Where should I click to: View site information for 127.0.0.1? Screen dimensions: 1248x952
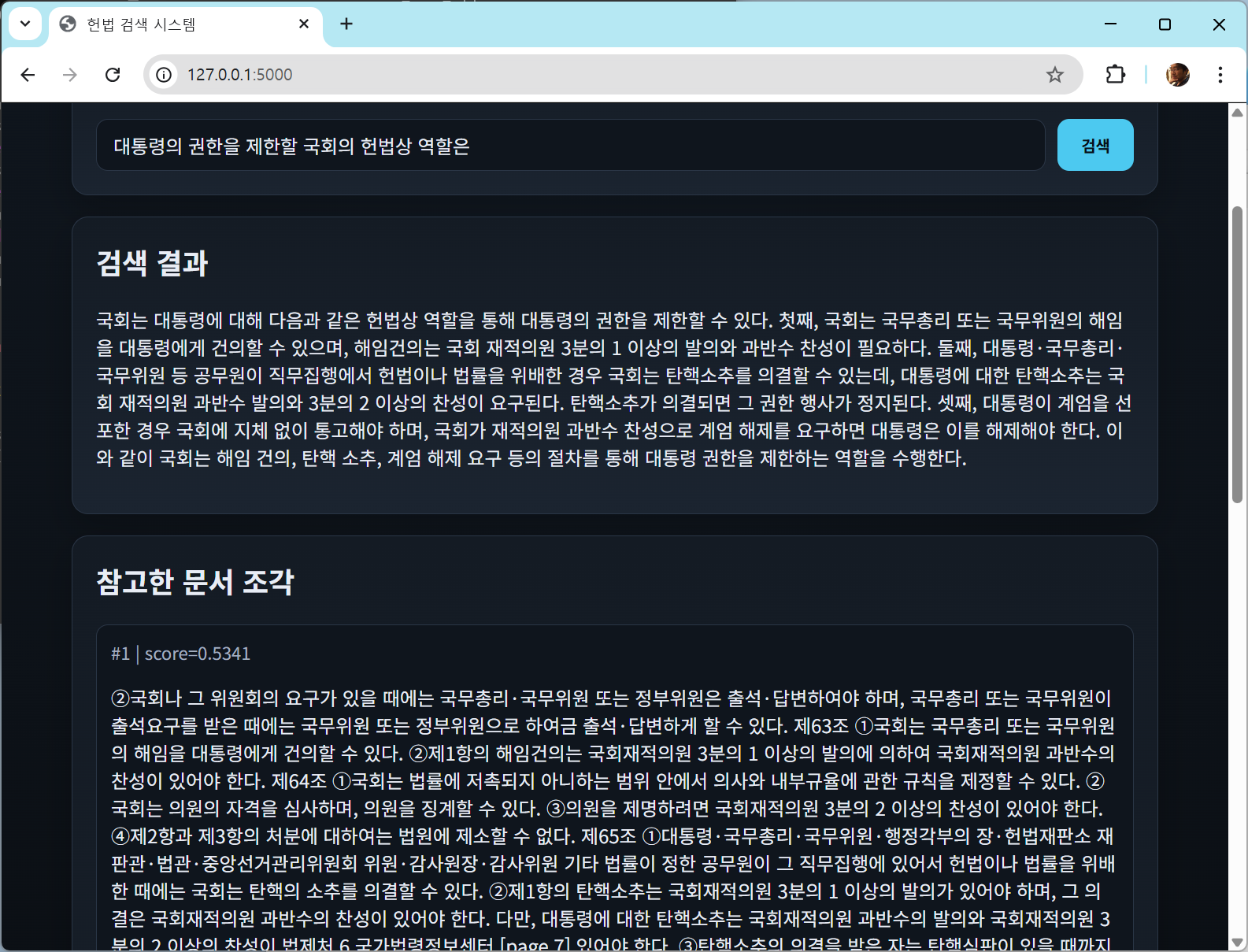point(164,75)
